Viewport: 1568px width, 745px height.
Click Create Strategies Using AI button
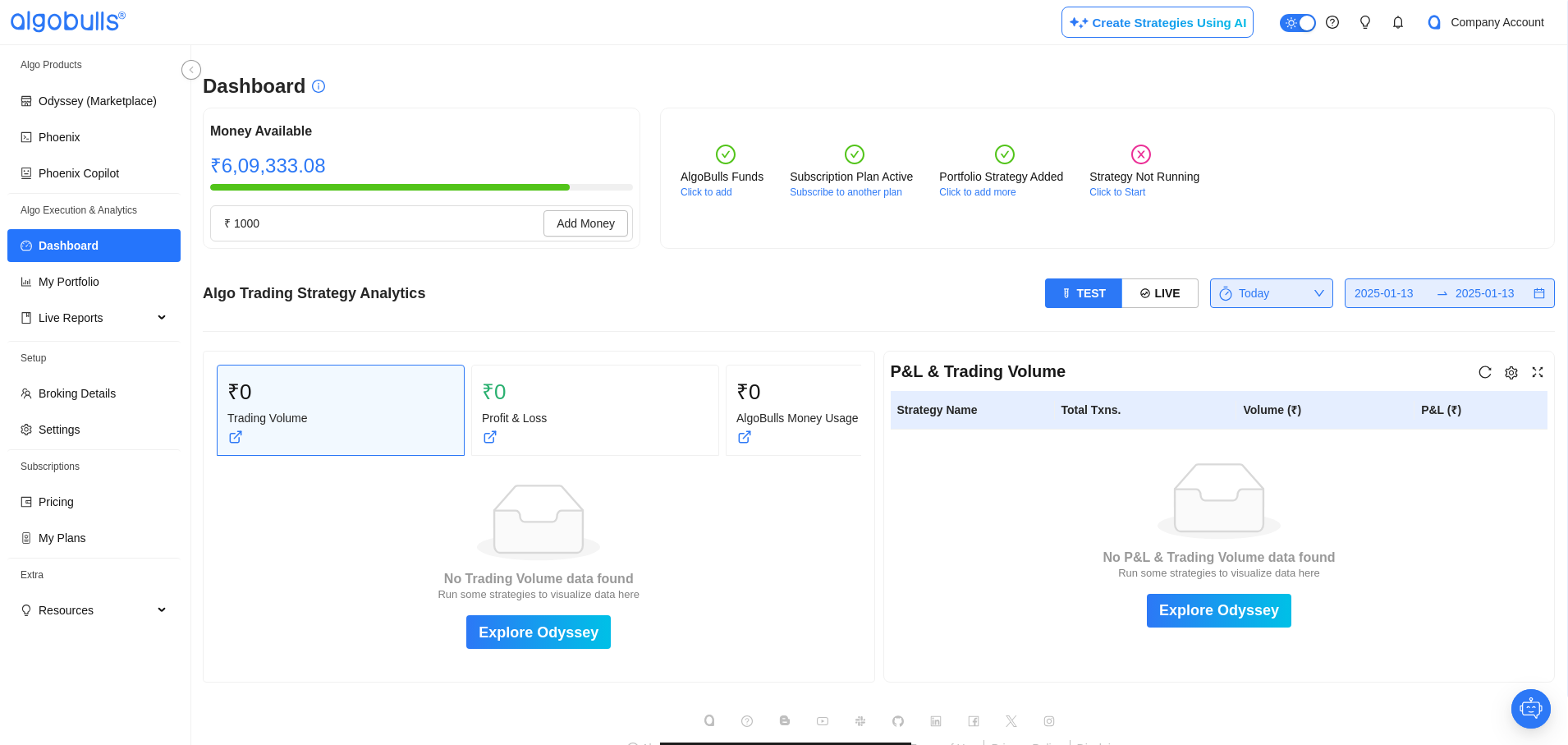1158,22
